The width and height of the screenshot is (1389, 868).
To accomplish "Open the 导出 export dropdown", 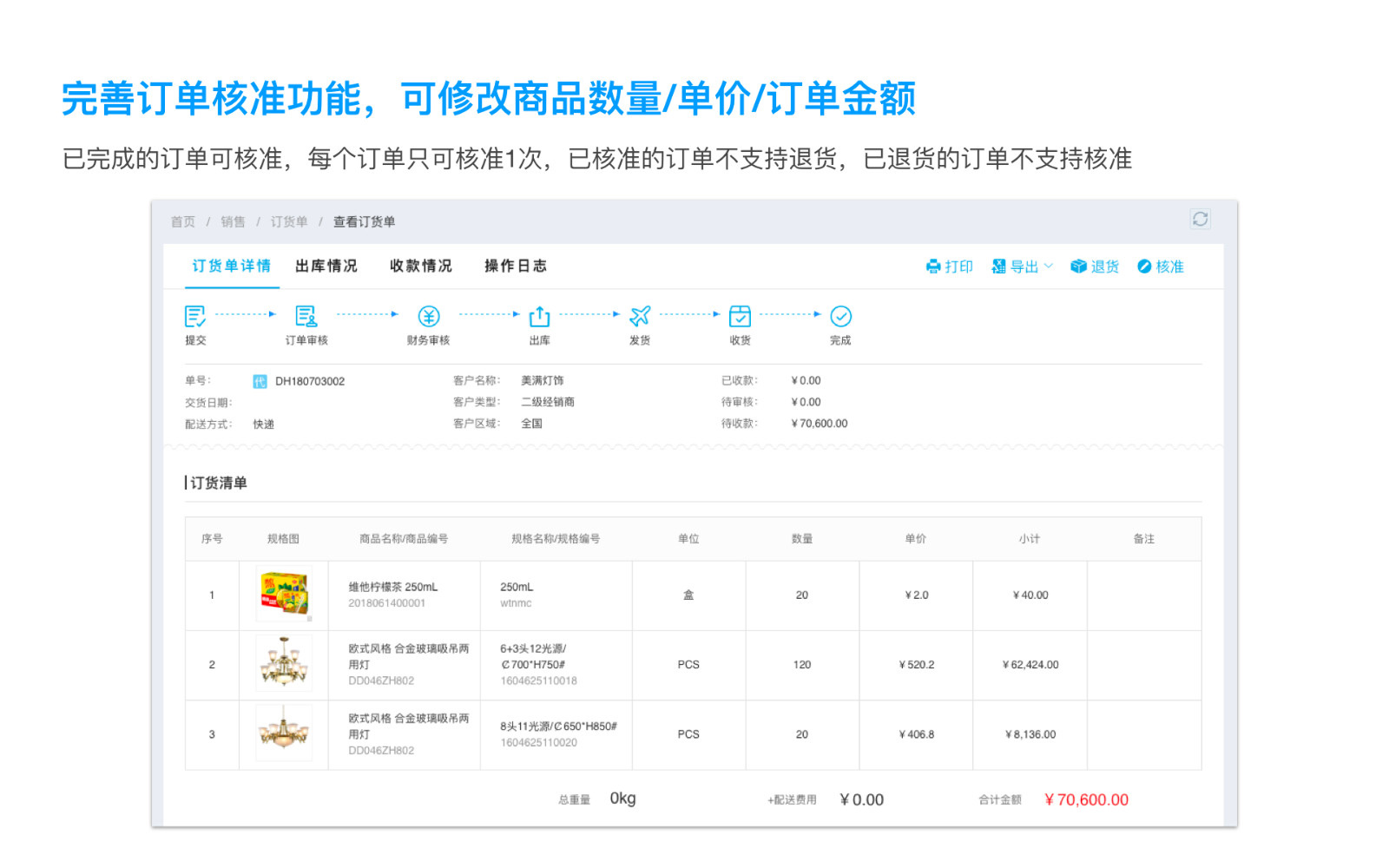I will 1022,266.
